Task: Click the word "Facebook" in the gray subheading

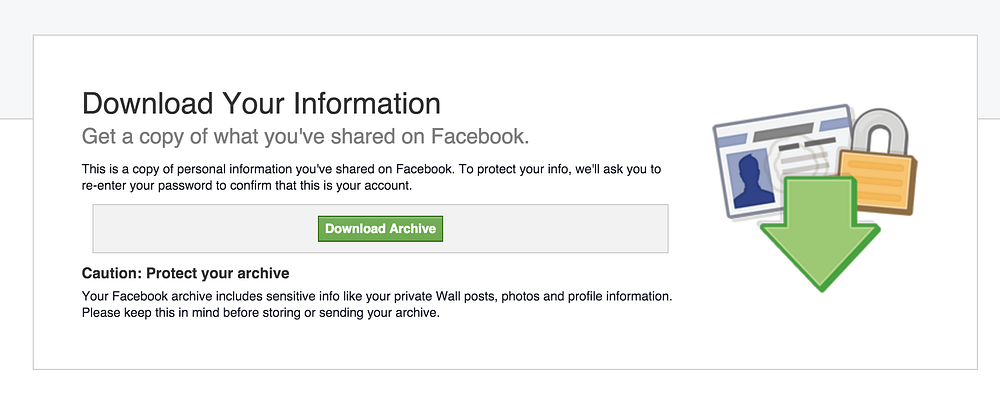Action: [478, 136]
